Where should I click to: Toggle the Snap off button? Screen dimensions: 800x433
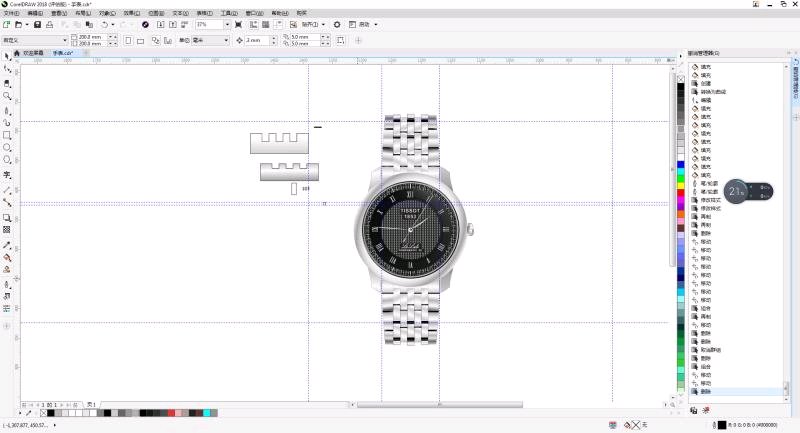pyautogui.click(x=293, y=24)
